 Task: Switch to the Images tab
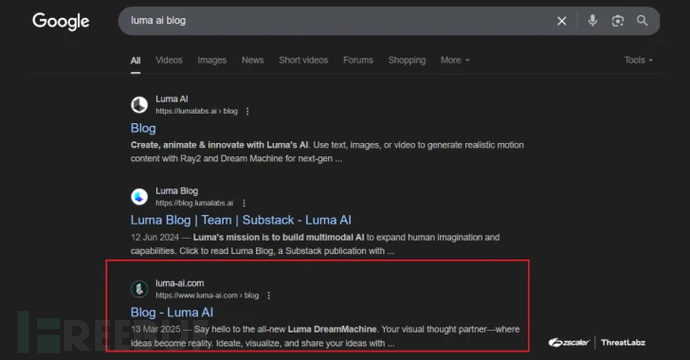point(212,60)
